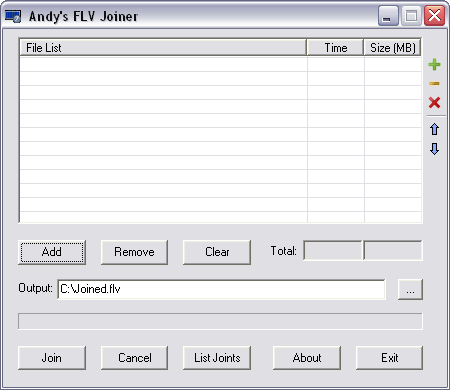450x390 pixels.
Task: Click the app icon in the title bar
Action: [13, 16]
